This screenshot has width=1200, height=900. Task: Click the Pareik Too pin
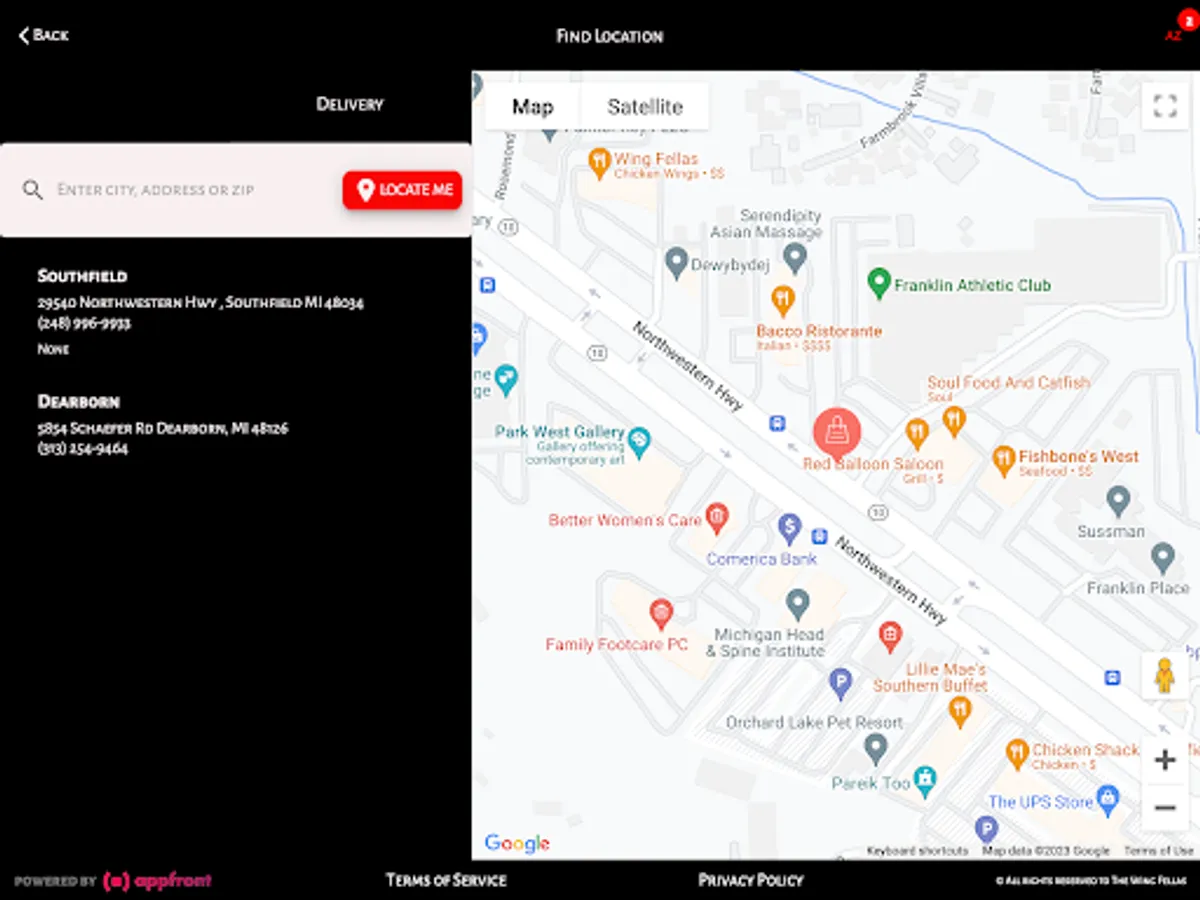[925, 779]
